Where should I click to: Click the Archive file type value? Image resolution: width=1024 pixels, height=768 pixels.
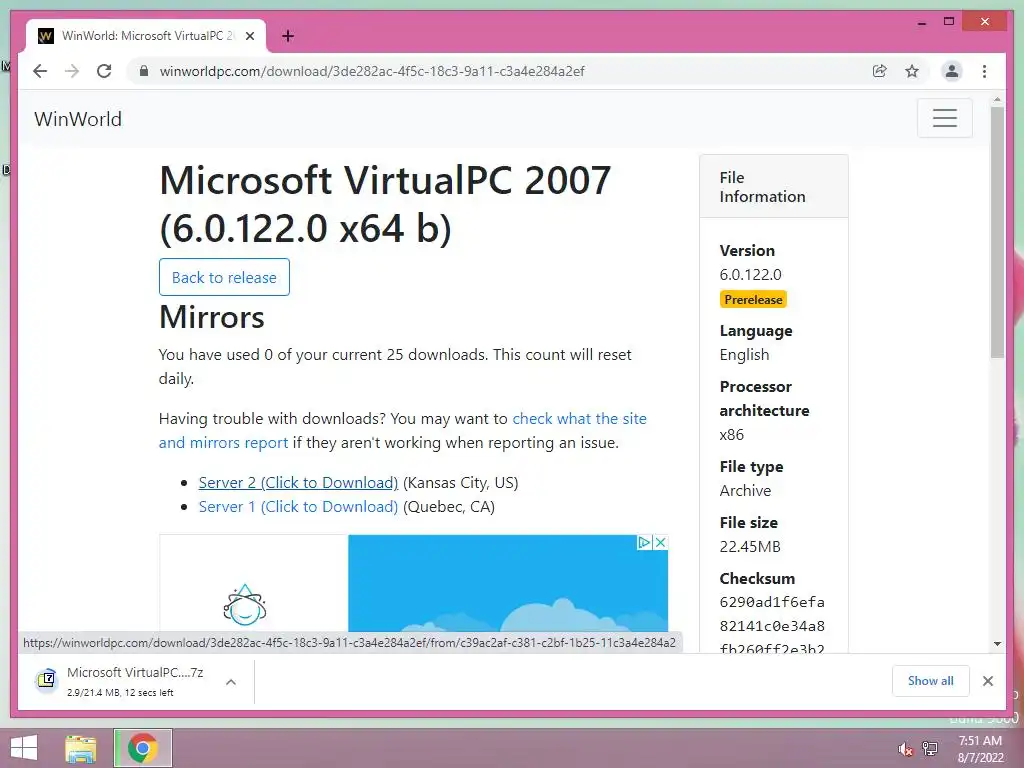(x=745, y=490)
